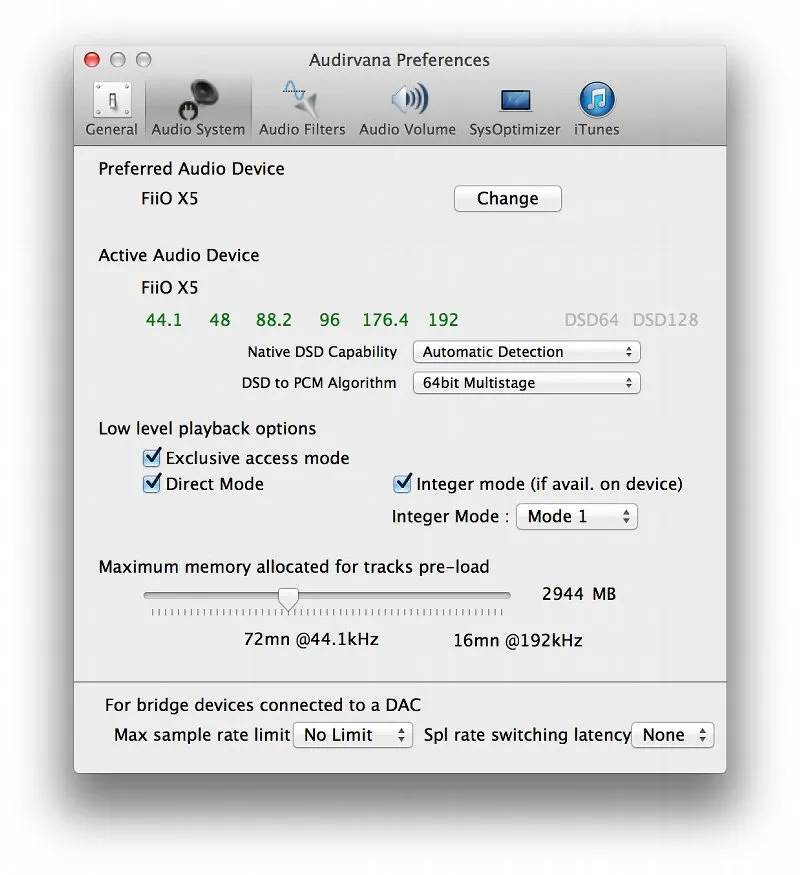
Task: Open the SysOptimizer pane
Action: (514, 109)
